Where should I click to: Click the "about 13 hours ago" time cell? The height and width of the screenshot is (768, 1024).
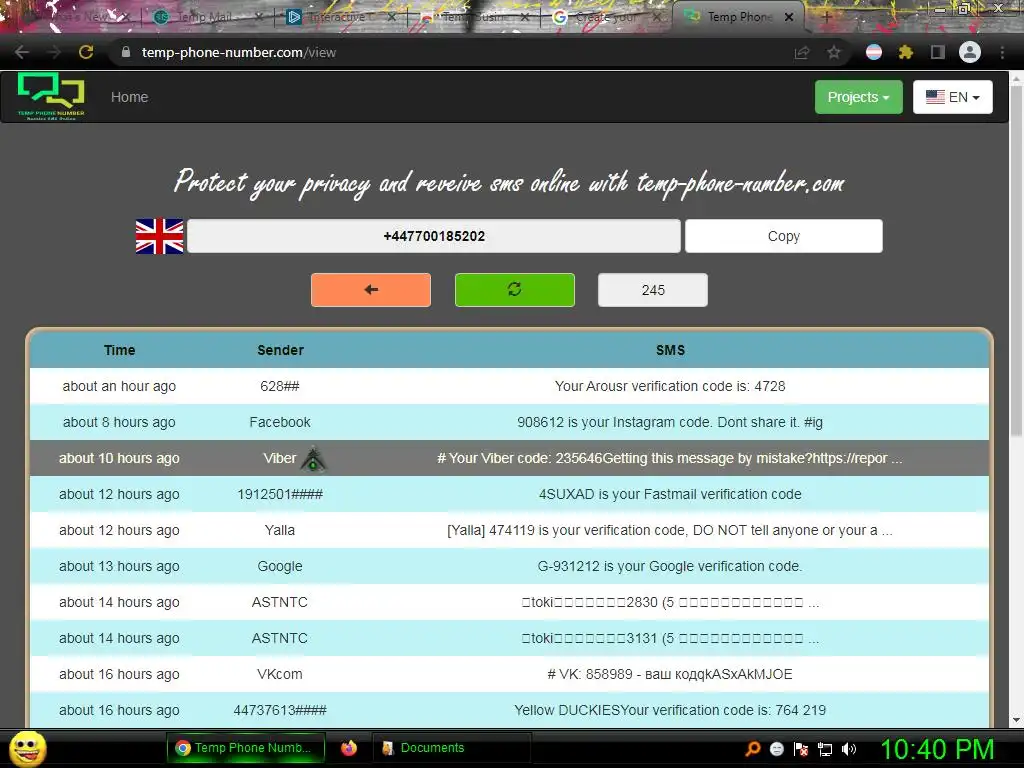119,566
